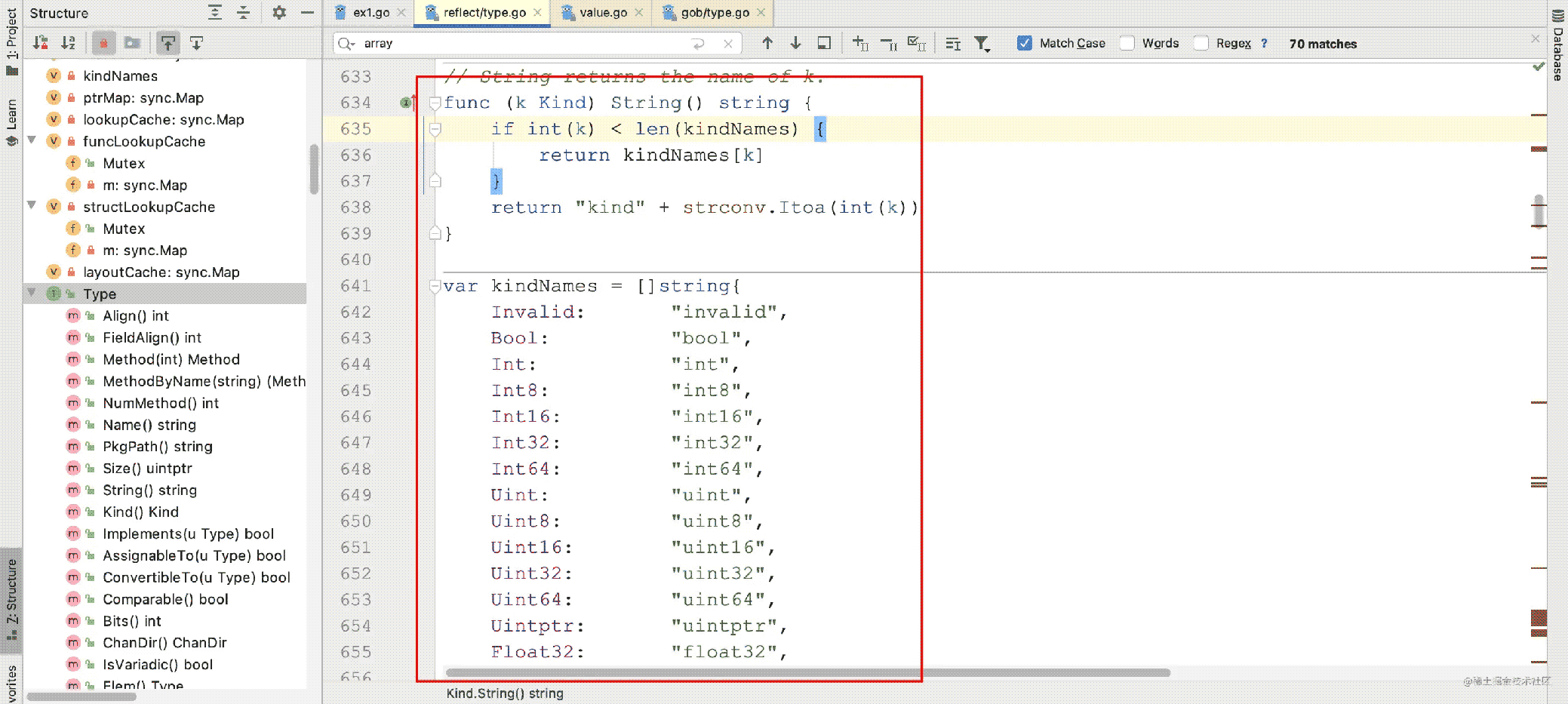Click Sort by Visibility icon in Structure

41,43
